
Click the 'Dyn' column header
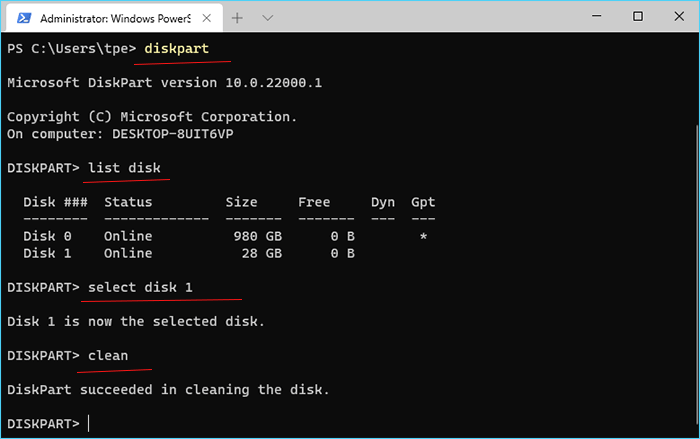383,202
